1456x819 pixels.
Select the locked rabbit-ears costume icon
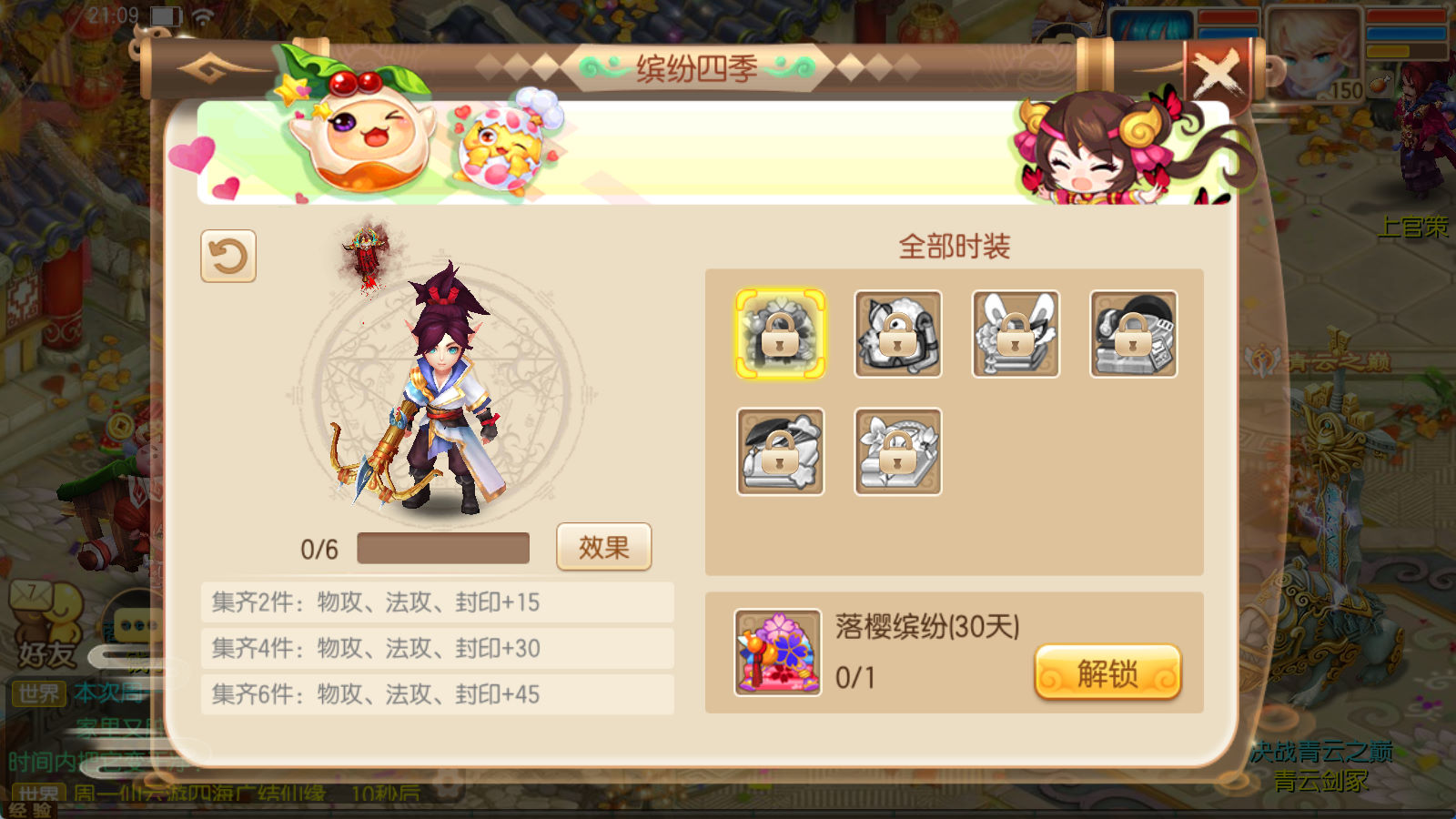(x=1016, y=334)
